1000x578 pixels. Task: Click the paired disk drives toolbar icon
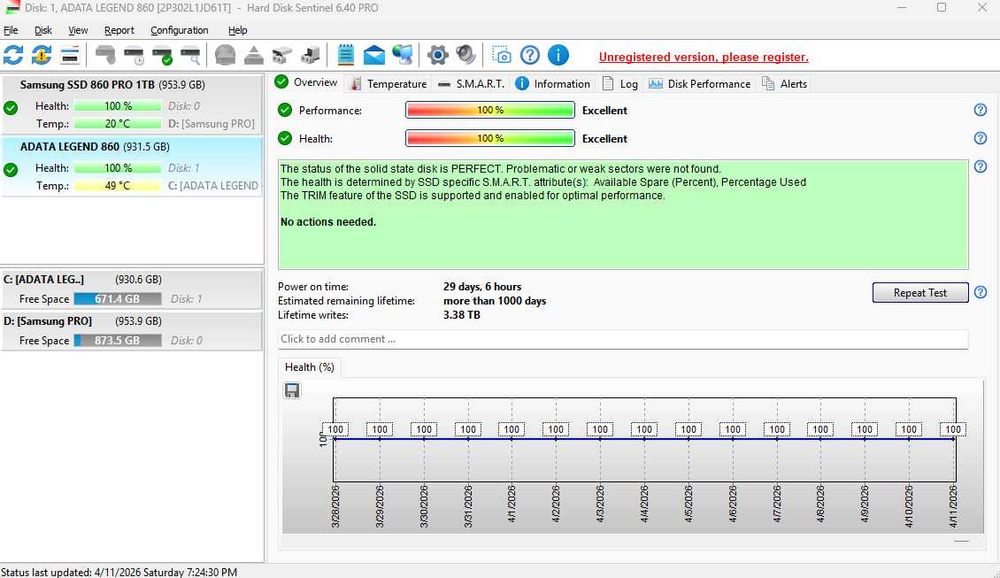pyautogui.click(x=282, y=56)
